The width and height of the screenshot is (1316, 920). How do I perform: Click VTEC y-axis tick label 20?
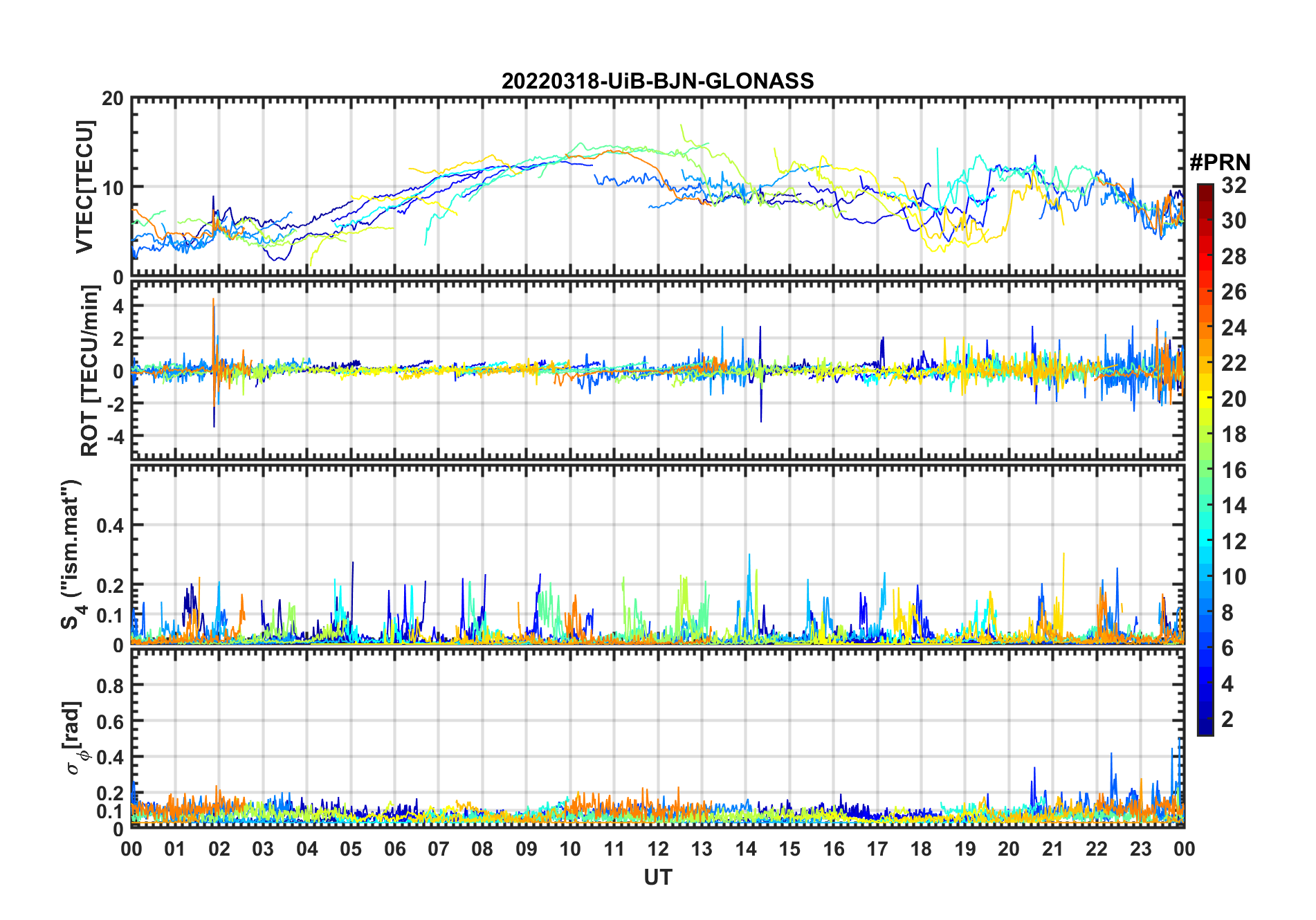pyautogui.click(x=113, y=99)
